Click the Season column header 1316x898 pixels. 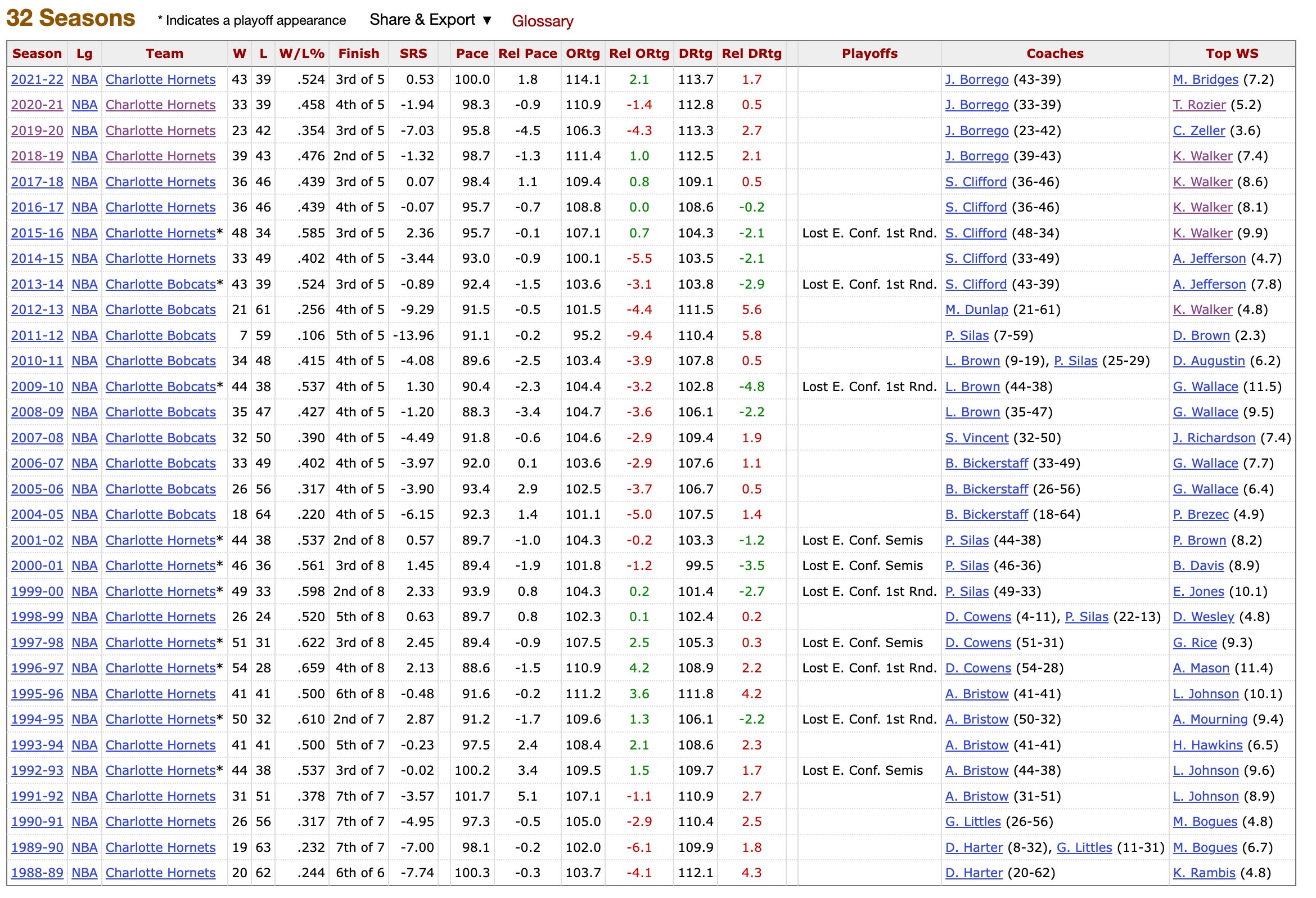(37, 54)
